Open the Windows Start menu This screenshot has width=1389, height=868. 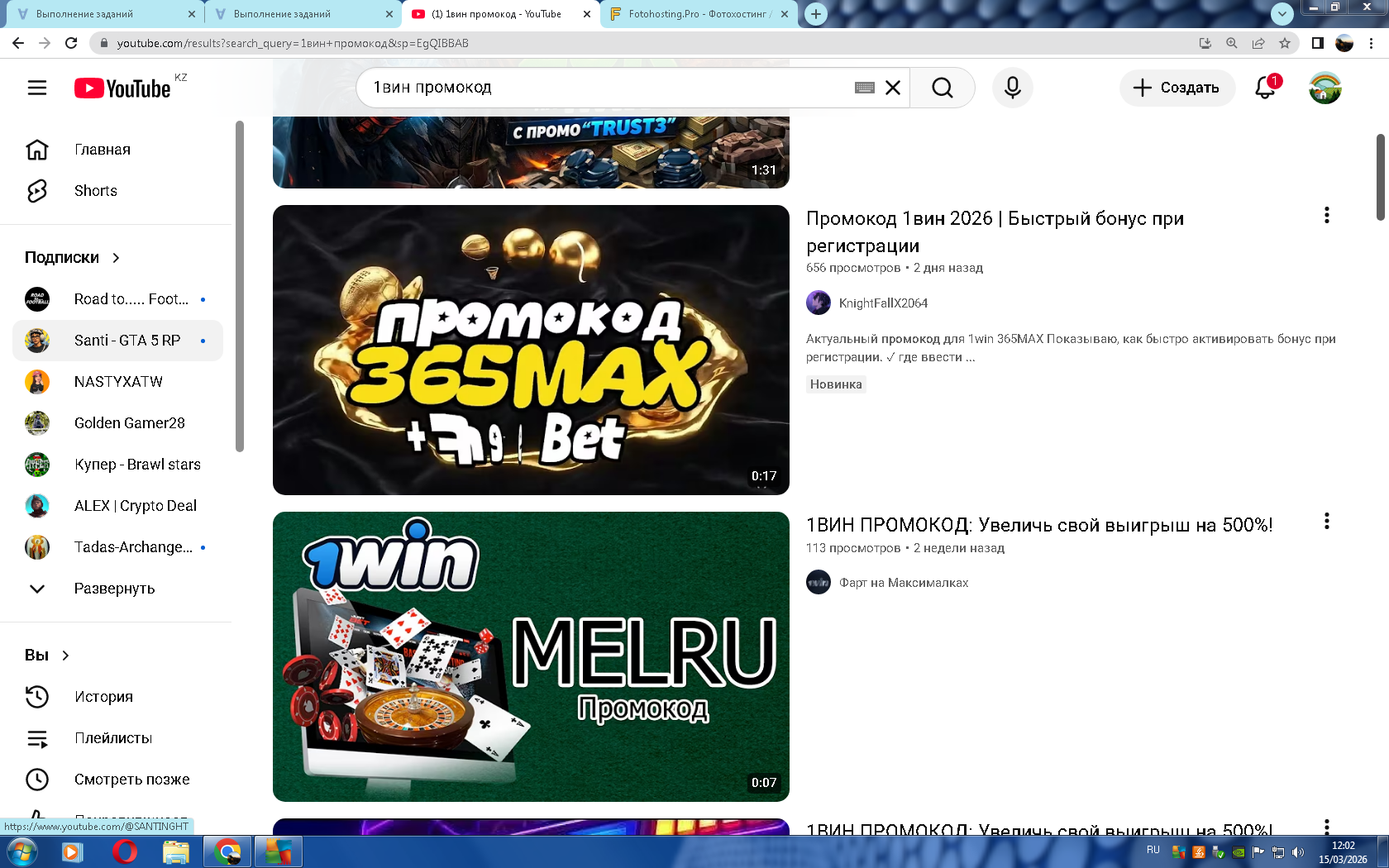pyautogui.click(x=21, y=851)
